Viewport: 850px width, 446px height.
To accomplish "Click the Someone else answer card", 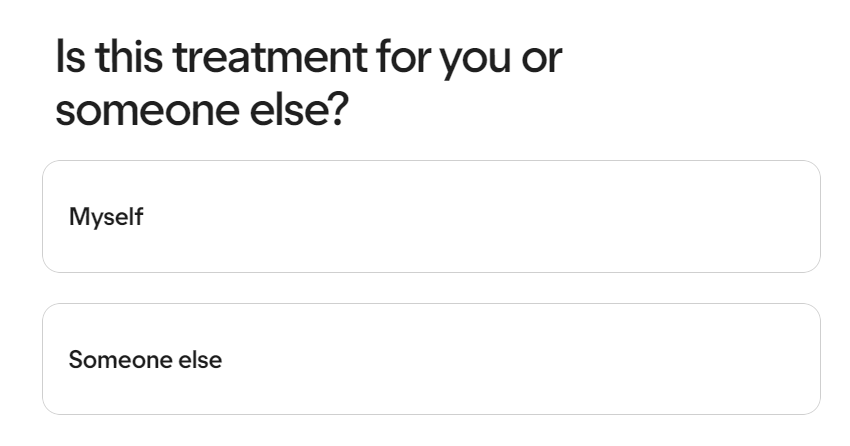I will pyautogui.click(x=432, y=359).
